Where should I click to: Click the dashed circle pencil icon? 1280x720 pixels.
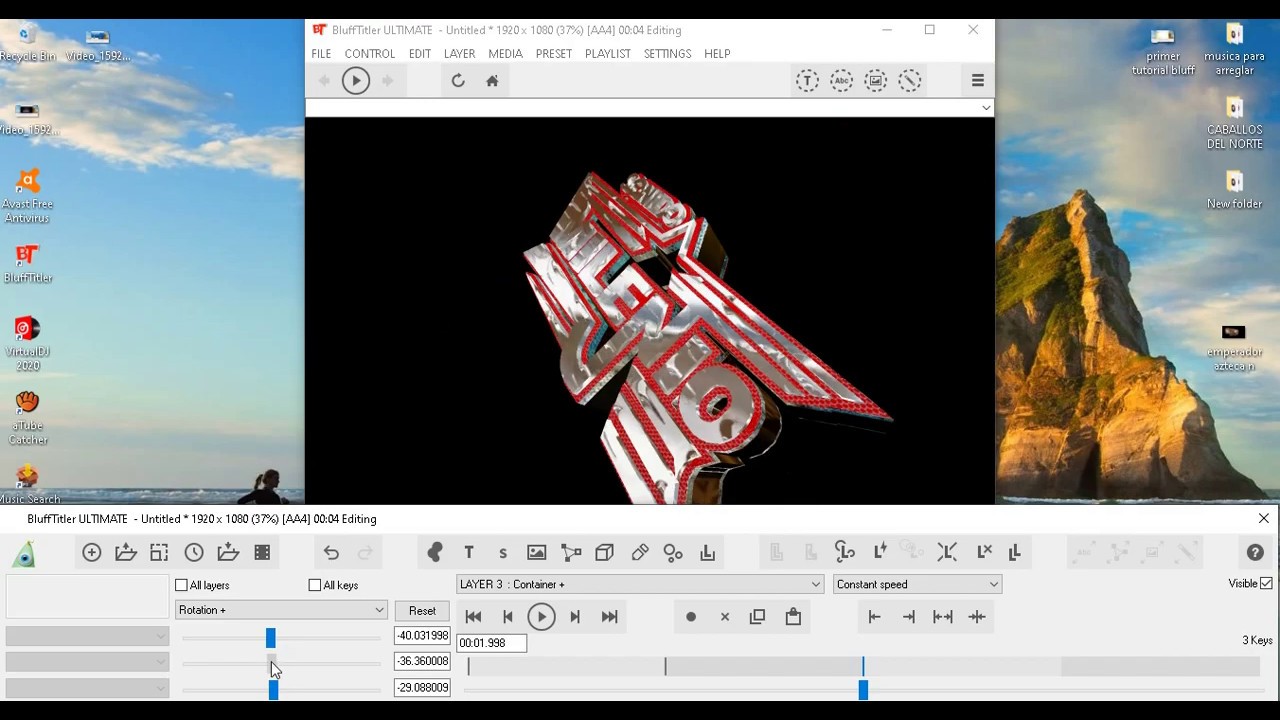(910, 81)
